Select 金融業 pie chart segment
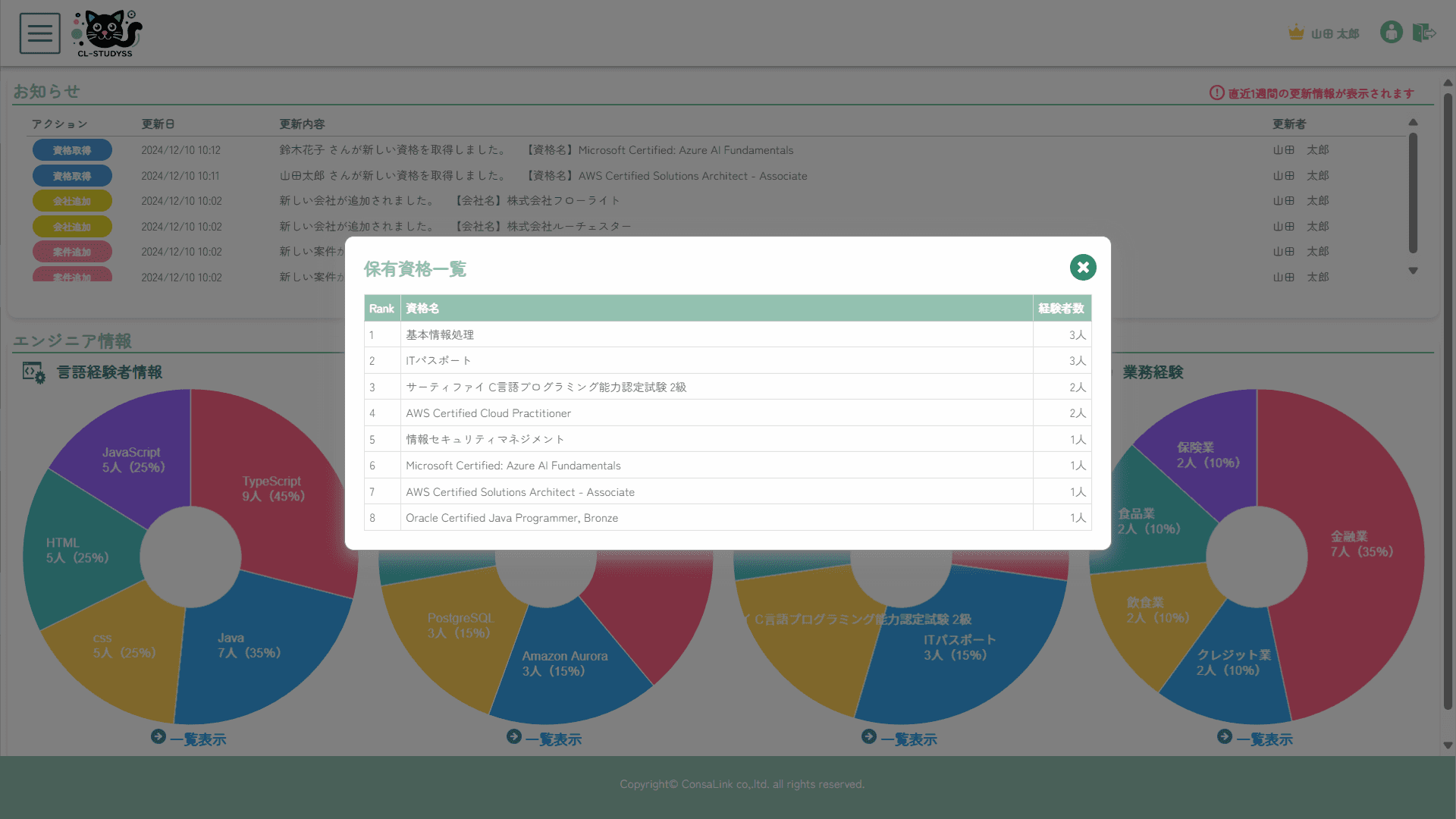The image size is (1456, 819). 1357,576
